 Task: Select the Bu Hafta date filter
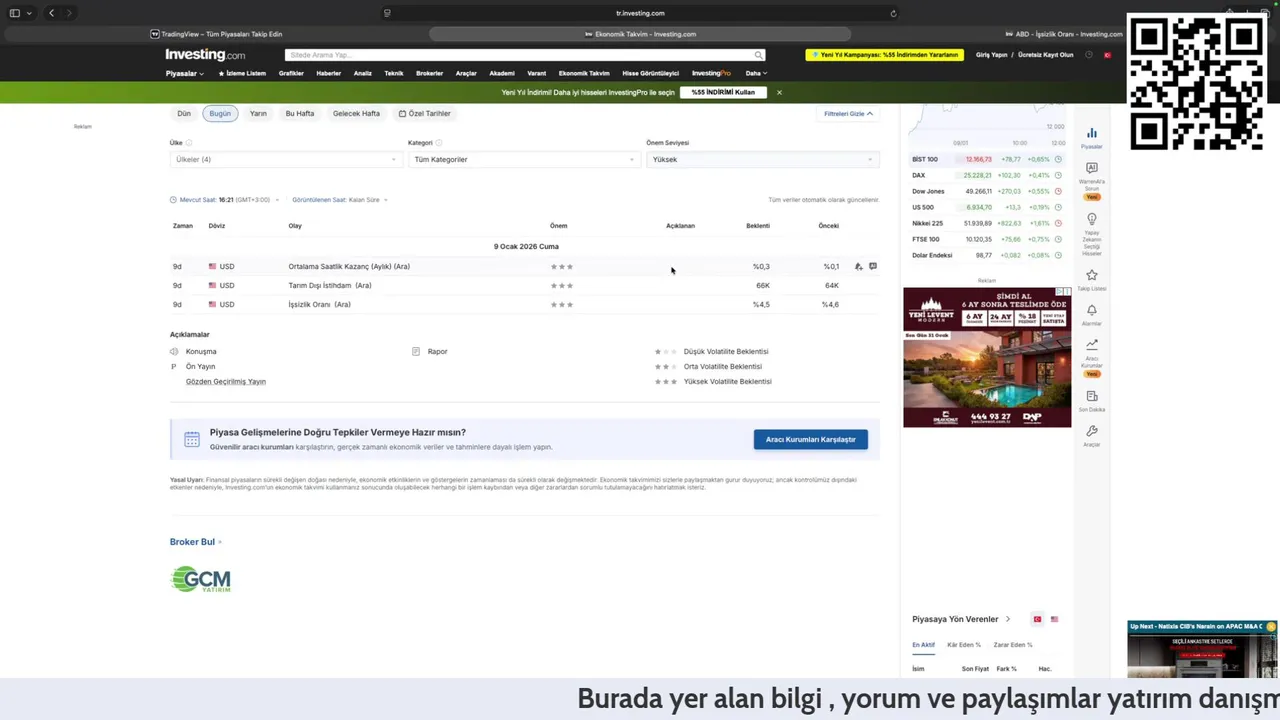(x=300, y=113)
